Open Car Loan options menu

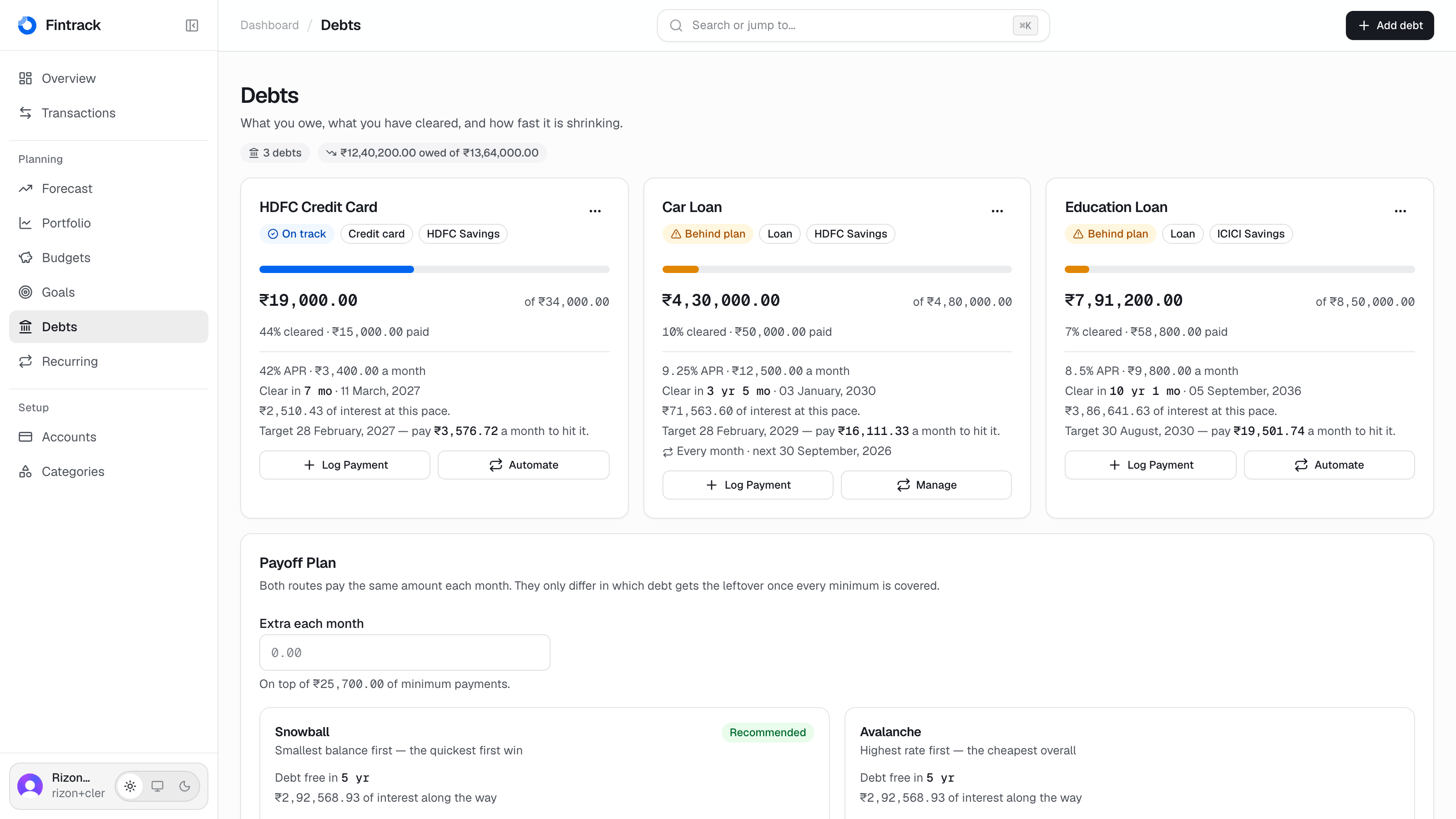point(998,211)
